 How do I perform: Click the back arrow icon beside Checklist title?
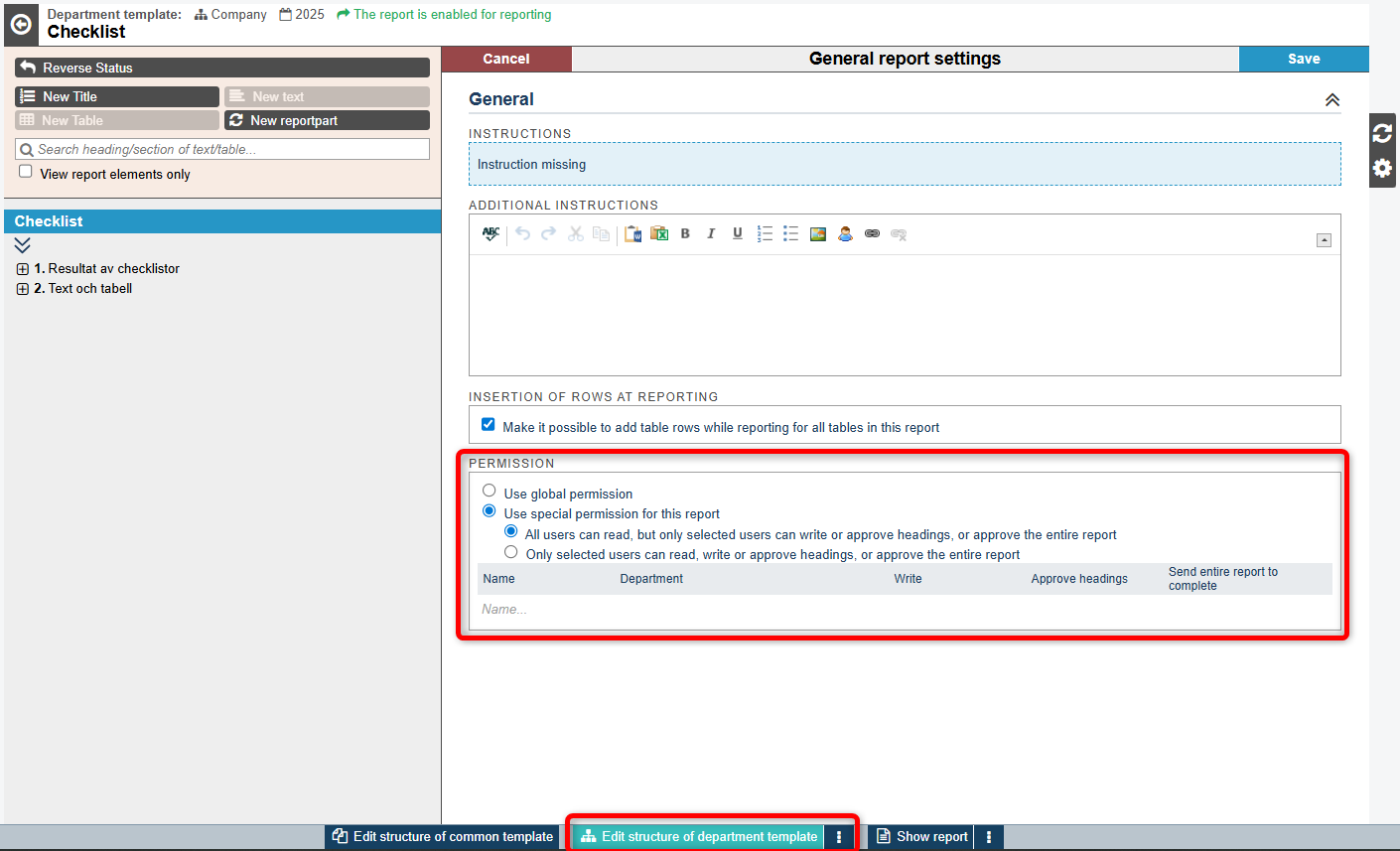[x=21, y=24]
